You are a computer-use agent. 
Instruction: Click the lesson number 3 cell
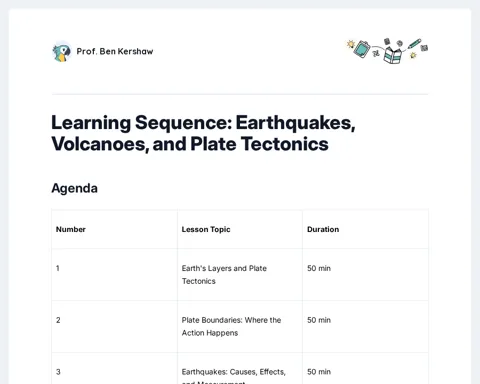(114, 368)
